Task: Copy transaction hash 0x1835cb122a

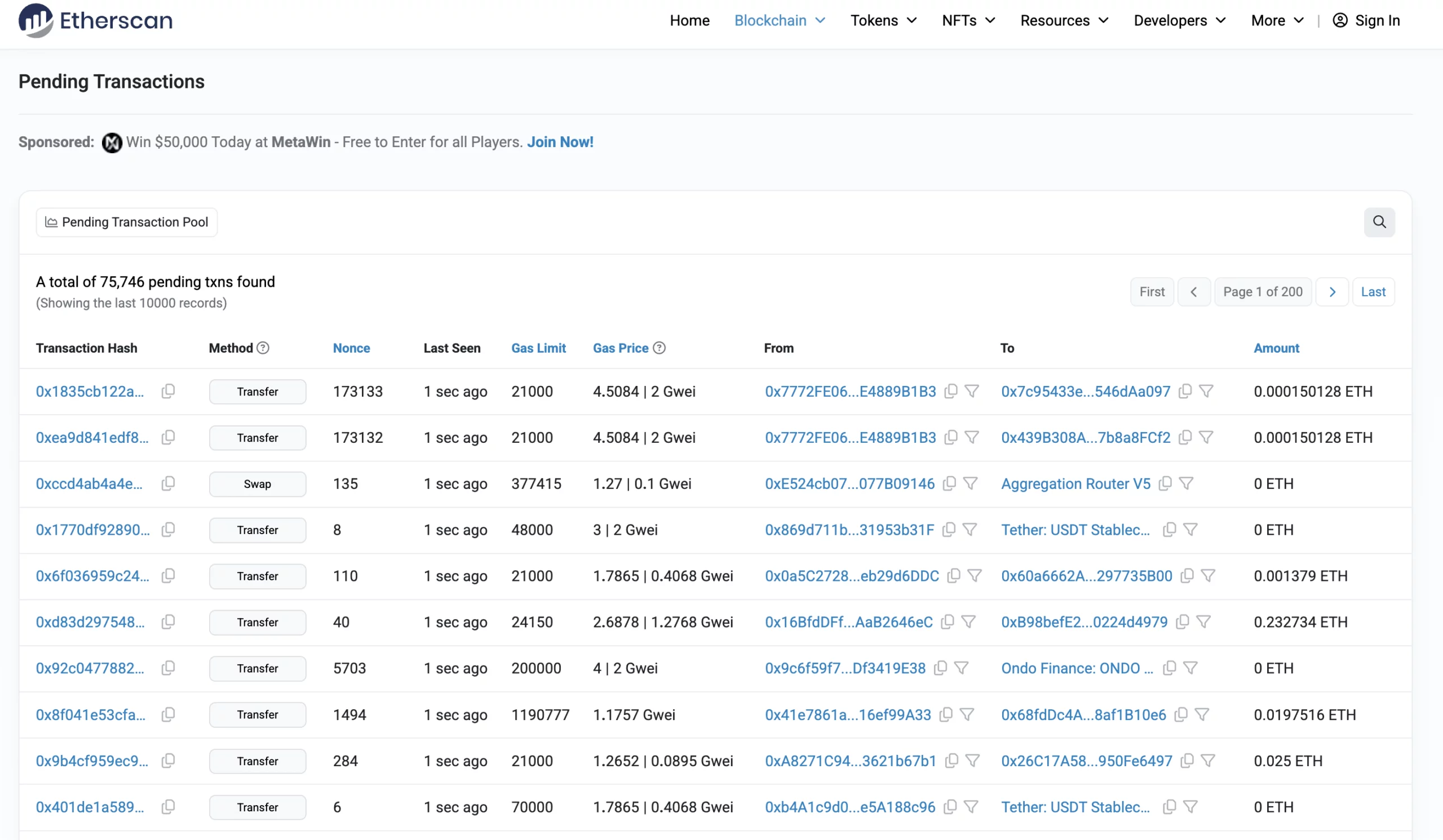Action: (x=168, y=392)
